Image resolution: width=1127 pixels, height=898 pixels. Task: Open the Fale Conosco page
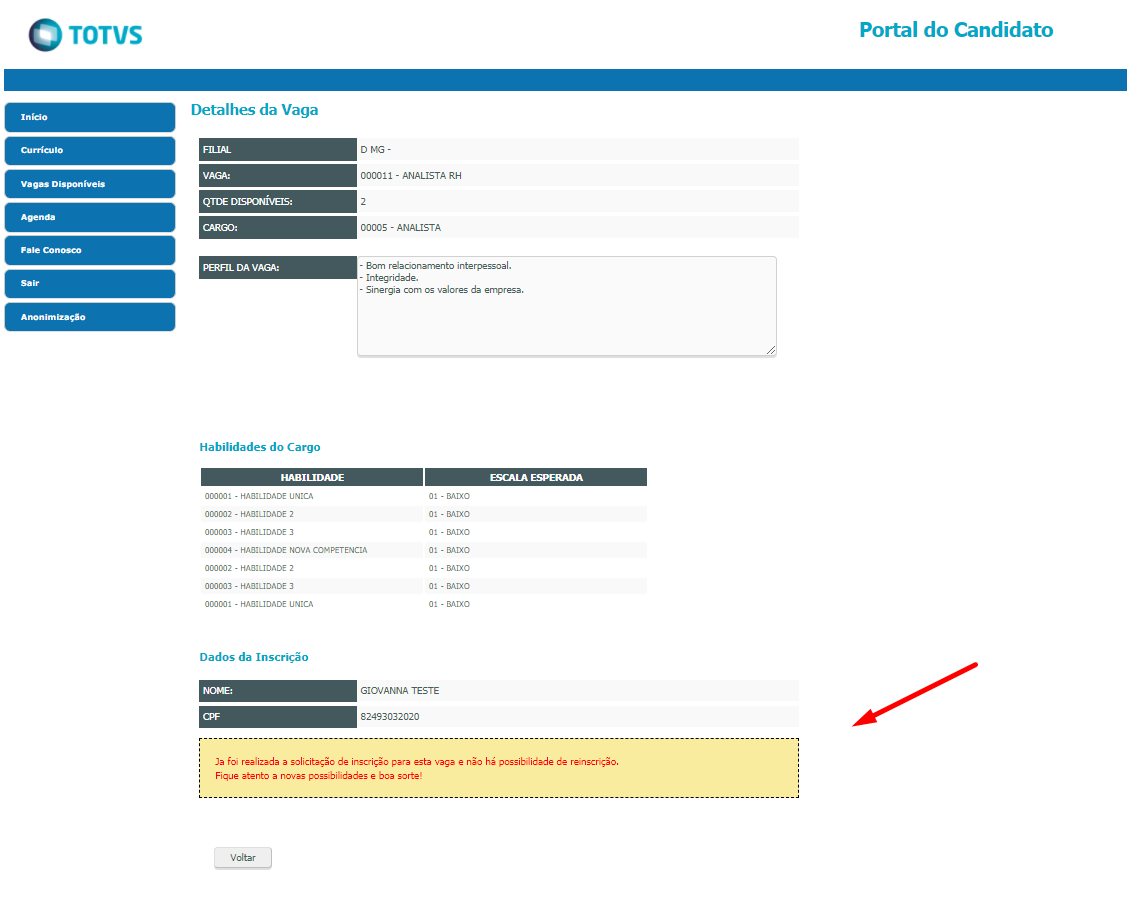(89, 250)
